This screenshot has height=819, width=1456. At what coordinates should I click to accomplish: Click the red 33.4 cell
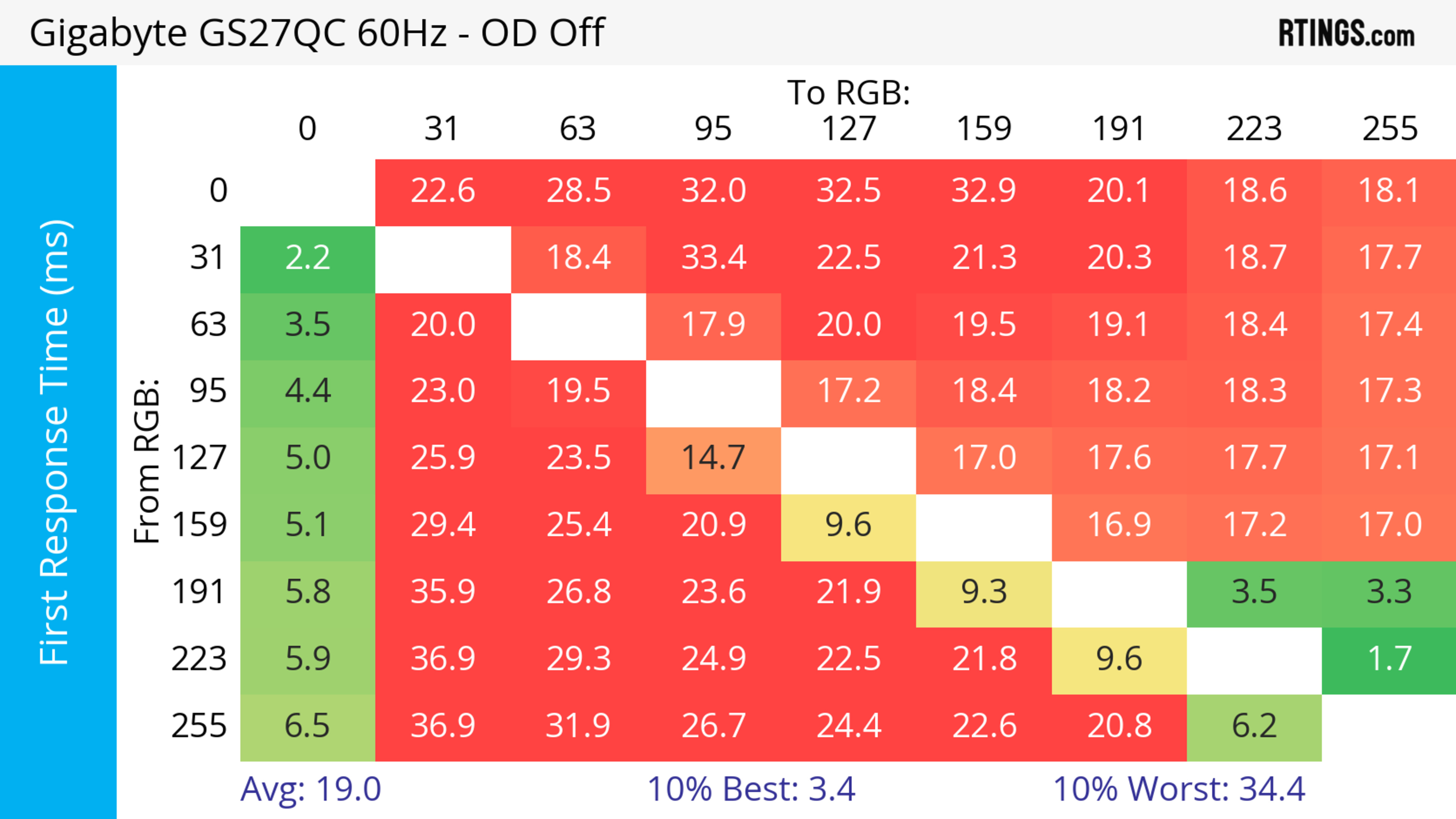(x=713, y=258)
